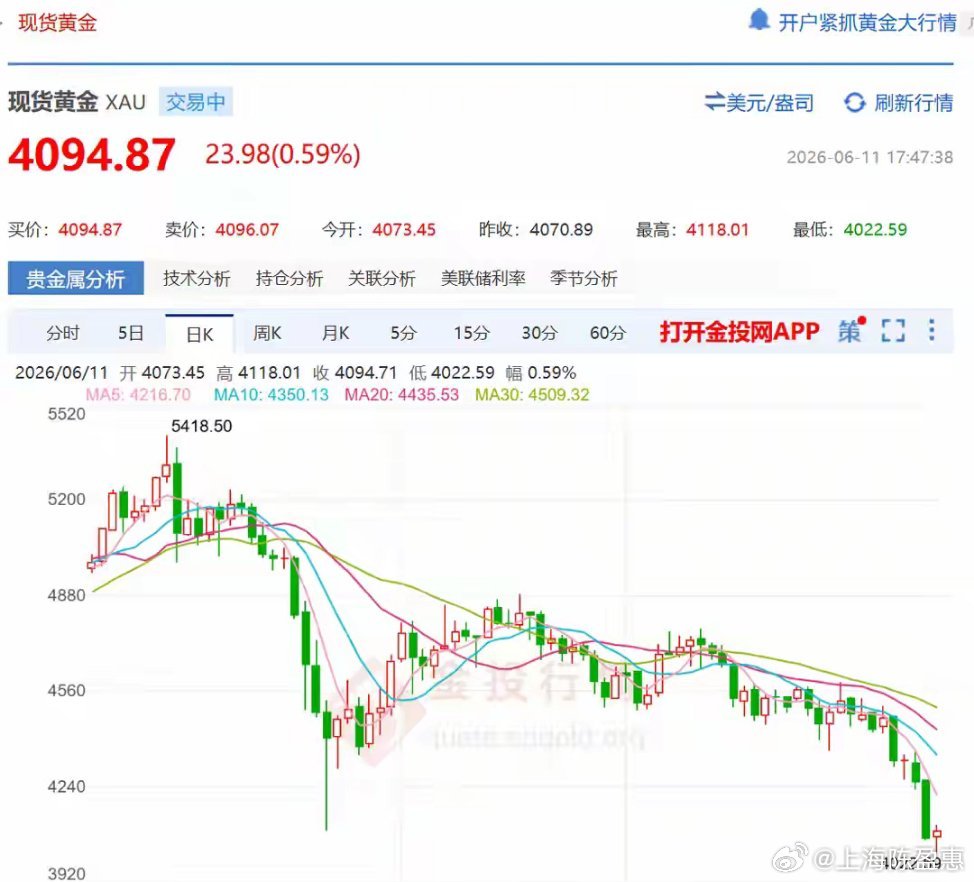Select the 5分 chart interval

pos(403,334)
